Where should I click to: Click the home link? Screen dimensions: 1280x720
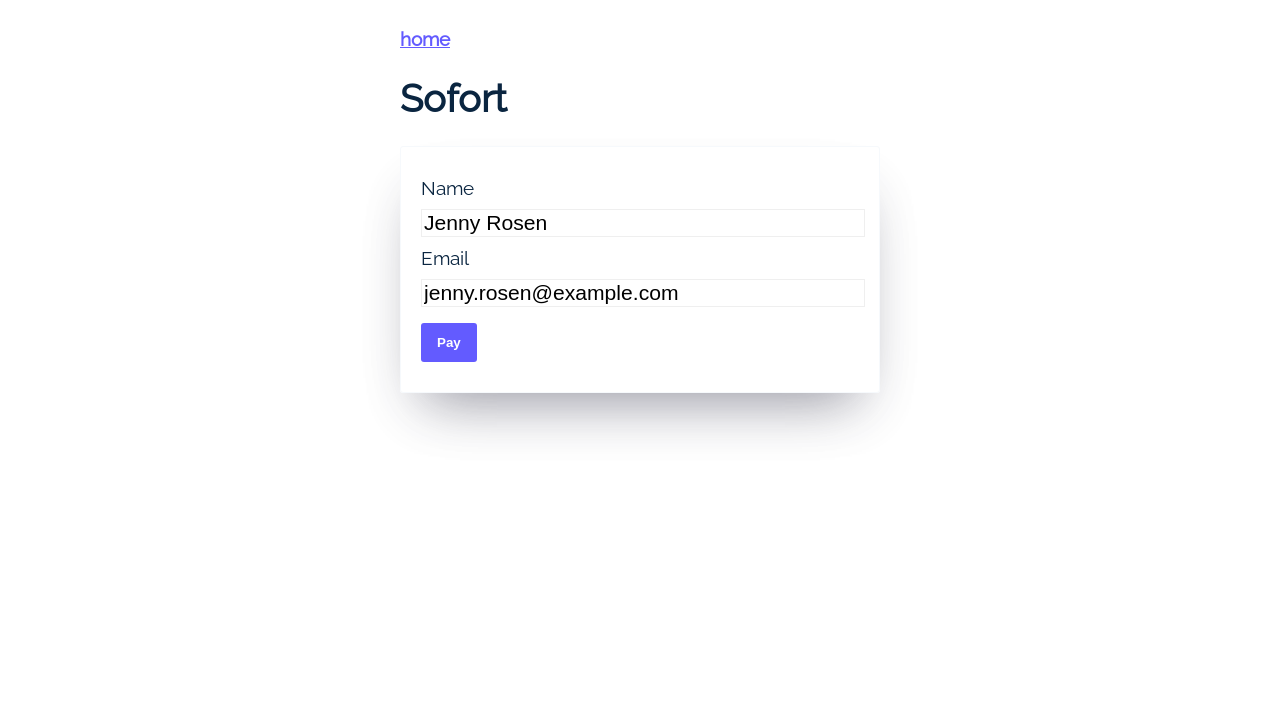pos(425,39)
